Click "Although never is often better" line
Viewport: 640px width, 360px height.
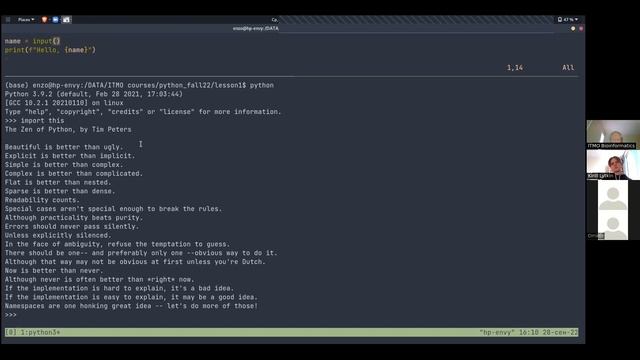coord(99,280)
